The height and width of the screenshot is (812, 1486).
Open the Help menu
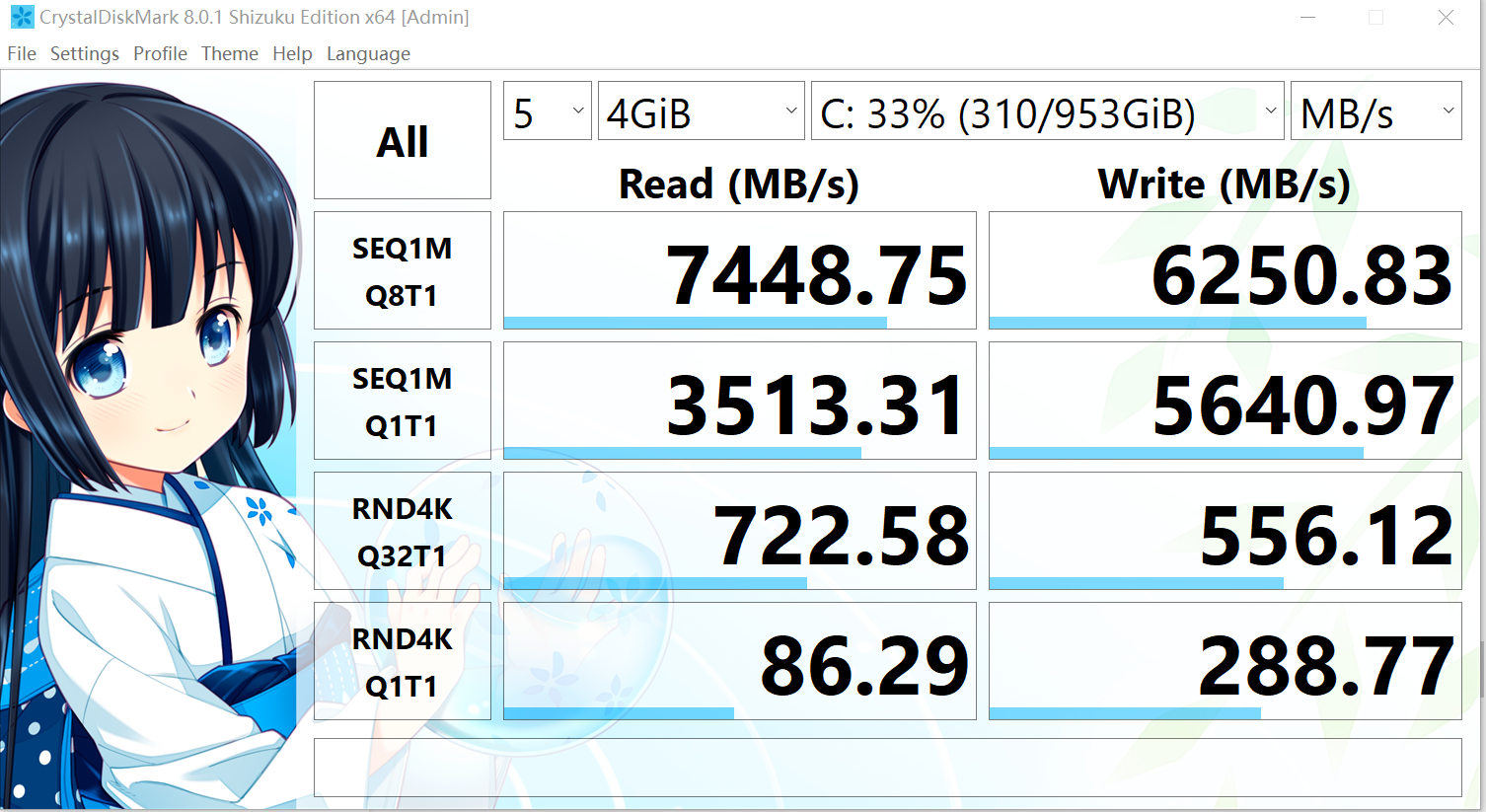pyautogui.click(x=292, y=53)
